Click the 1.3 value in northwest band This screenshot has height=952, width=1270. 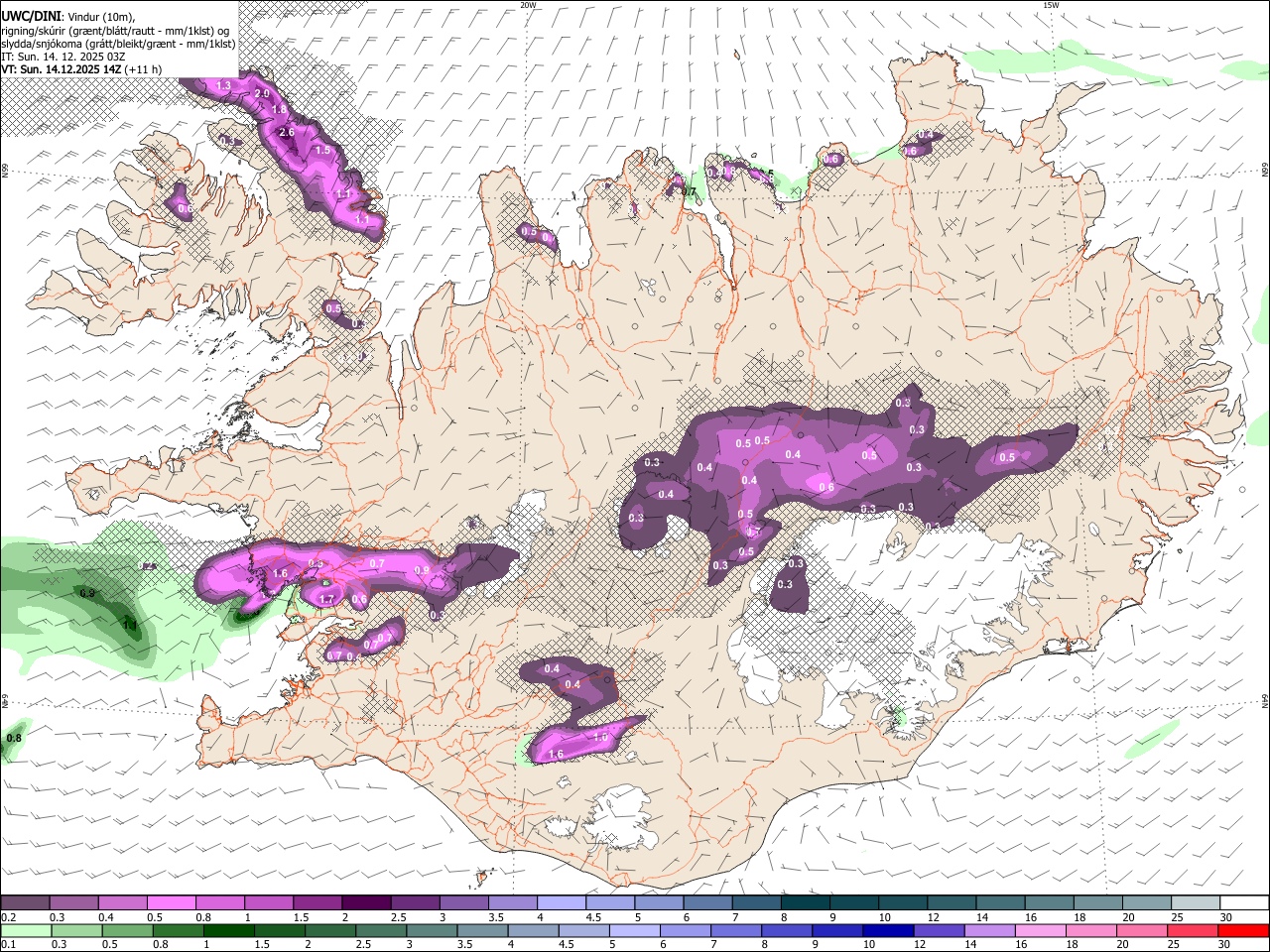pos(223,86)
